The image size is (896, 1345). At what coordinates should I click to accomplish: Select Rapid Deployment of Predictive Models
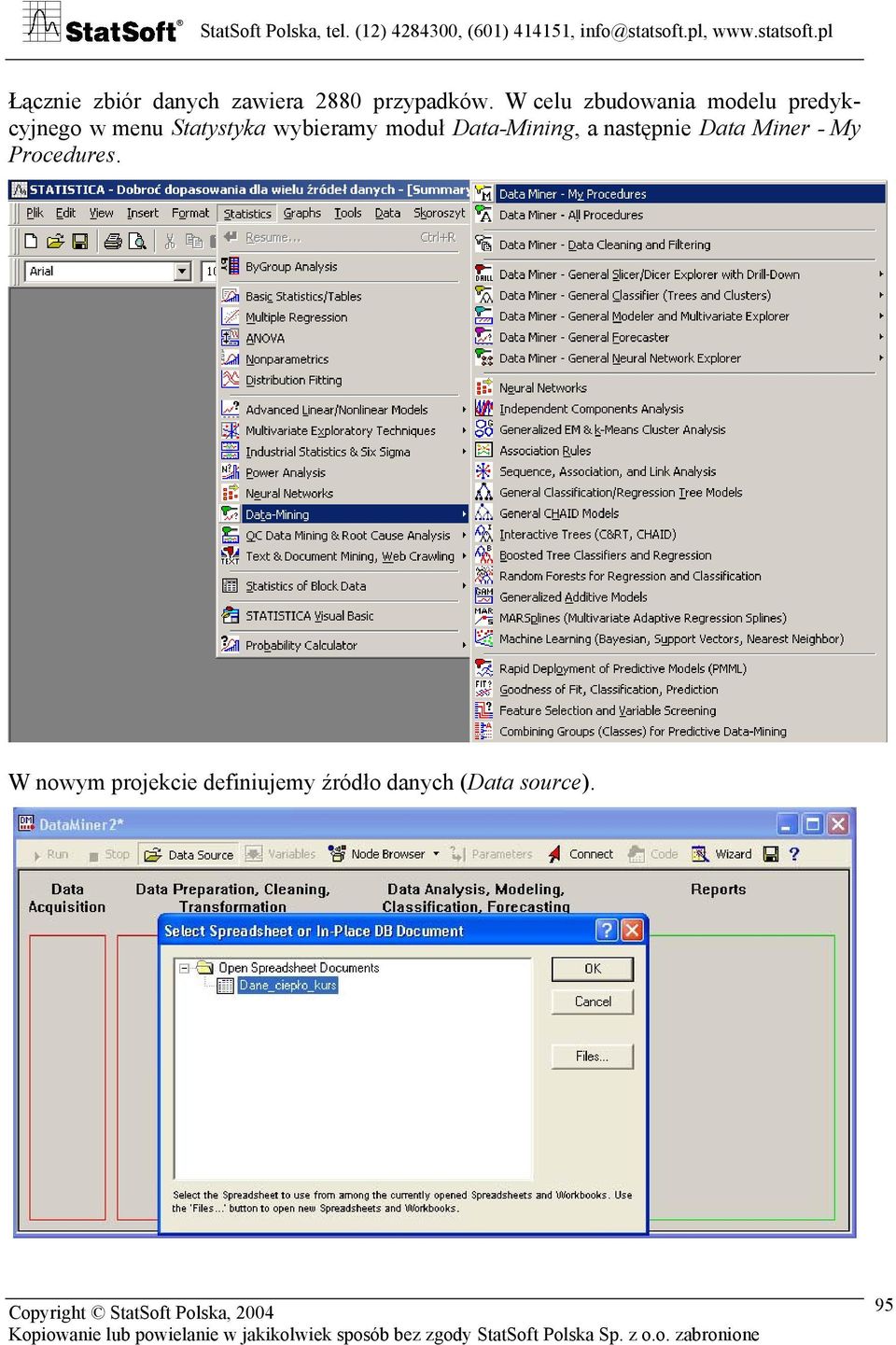[x=679, y=668]
